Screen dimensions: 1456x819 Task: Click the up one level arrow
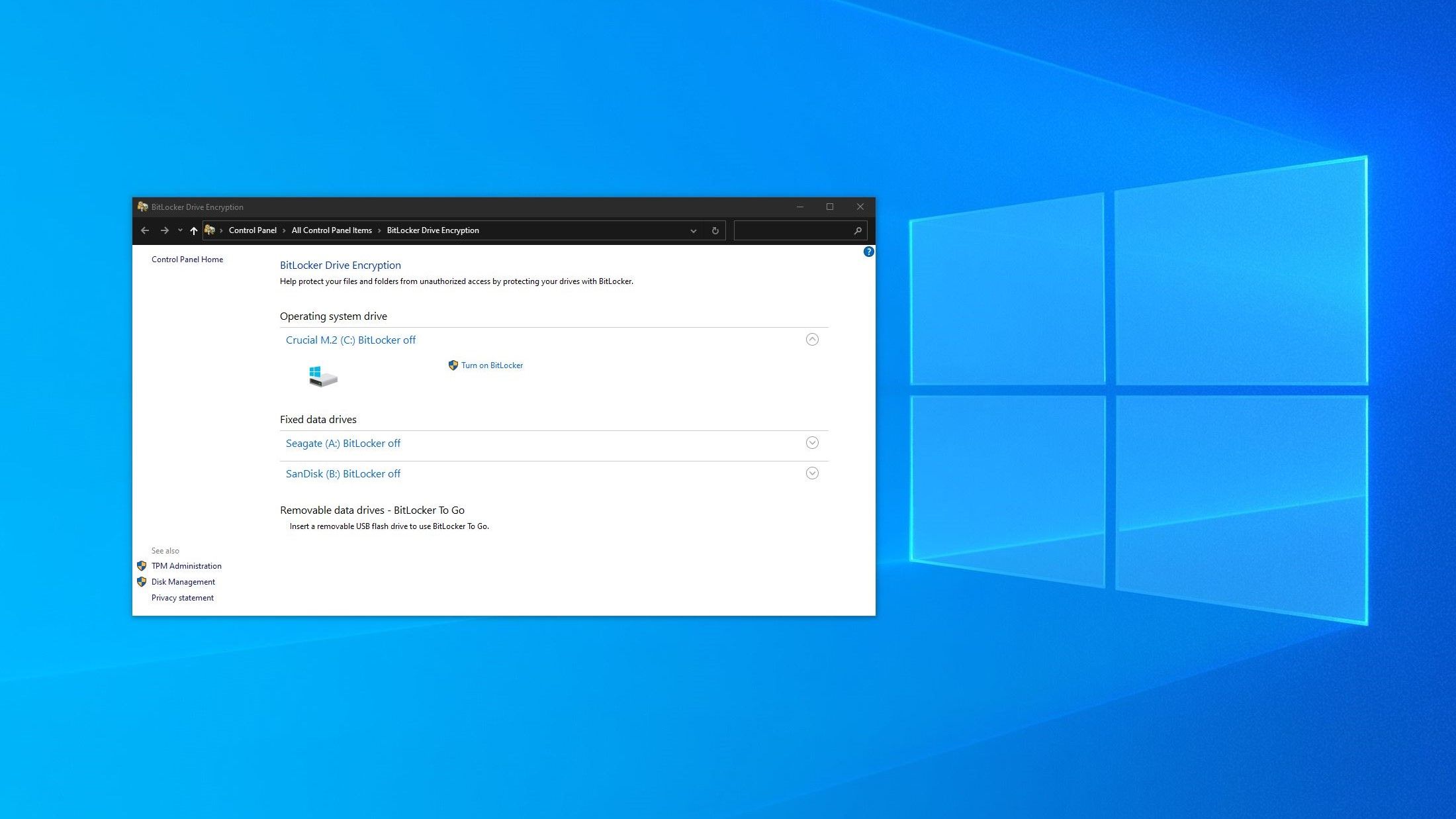point(193,230)
